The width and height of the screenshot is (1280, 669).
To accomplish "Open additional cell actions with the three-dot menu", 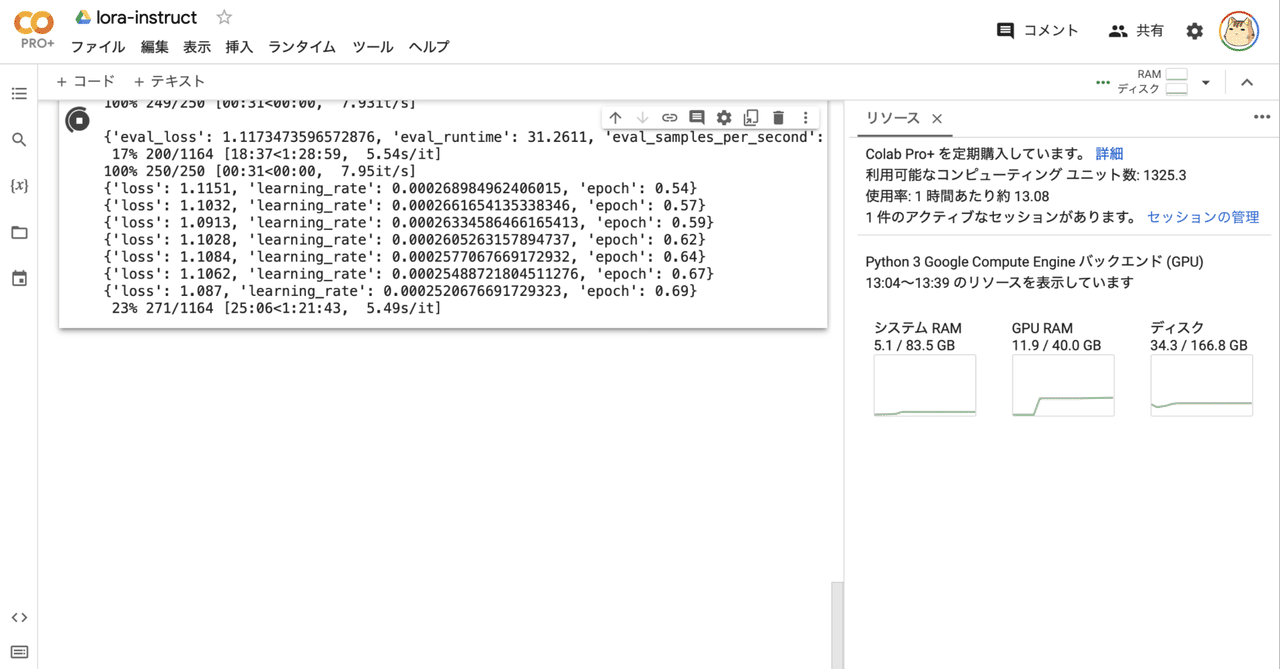I will pos(806,117).
